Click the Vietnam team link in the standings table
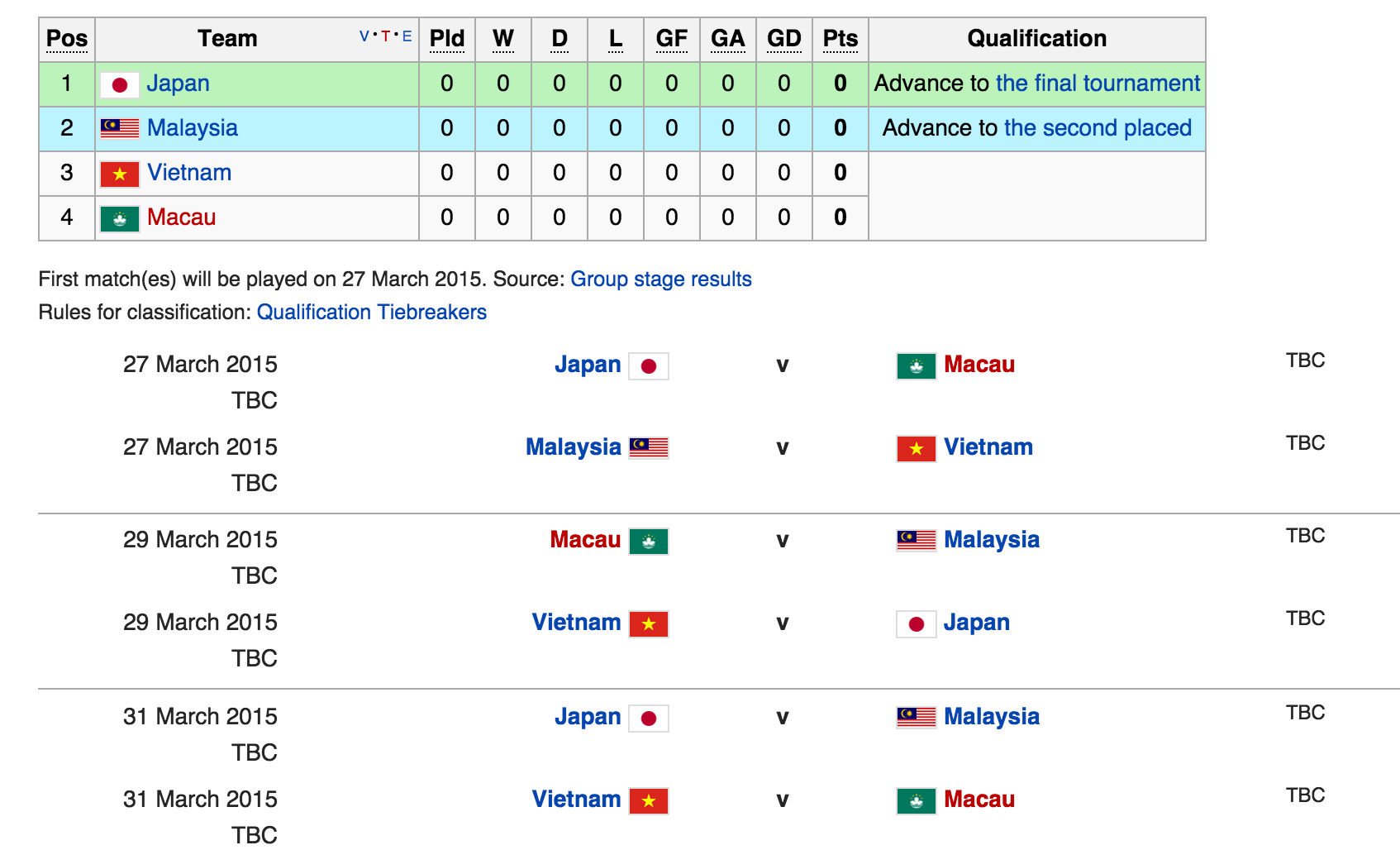 [189, 173]
